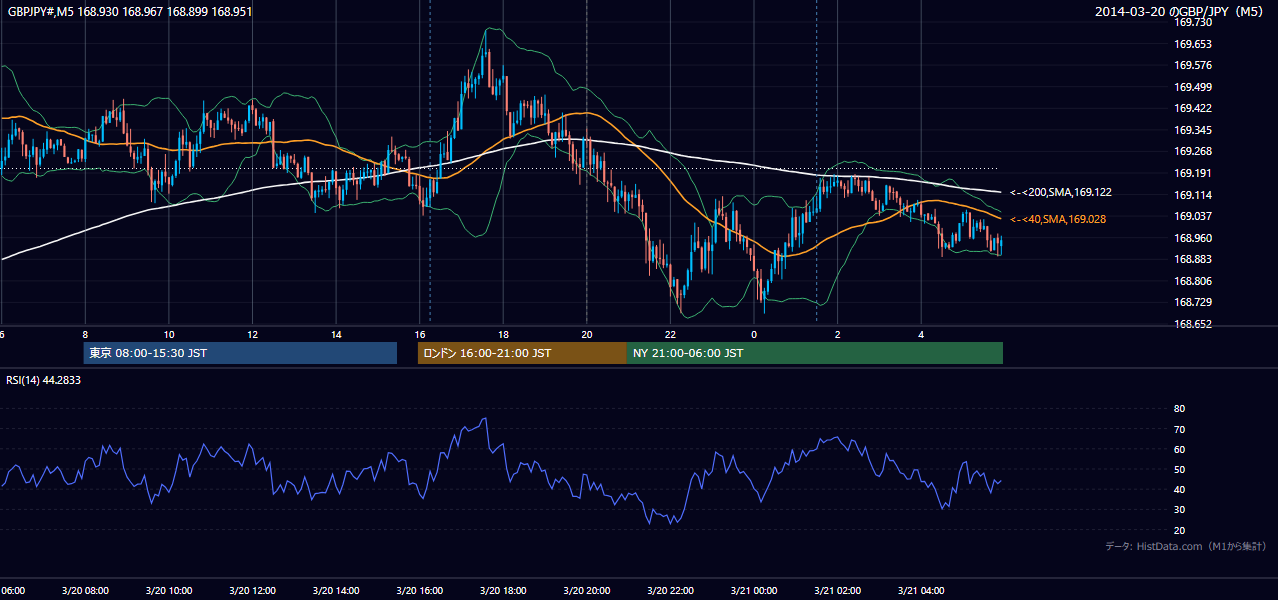This screenshot has height=600, width=1278.
Task: Click the bottom time label 3/21 04:00
Action: [921, 591]
